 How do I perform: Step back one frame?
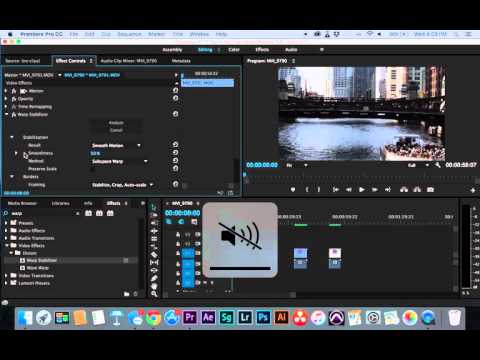[349, 190]
